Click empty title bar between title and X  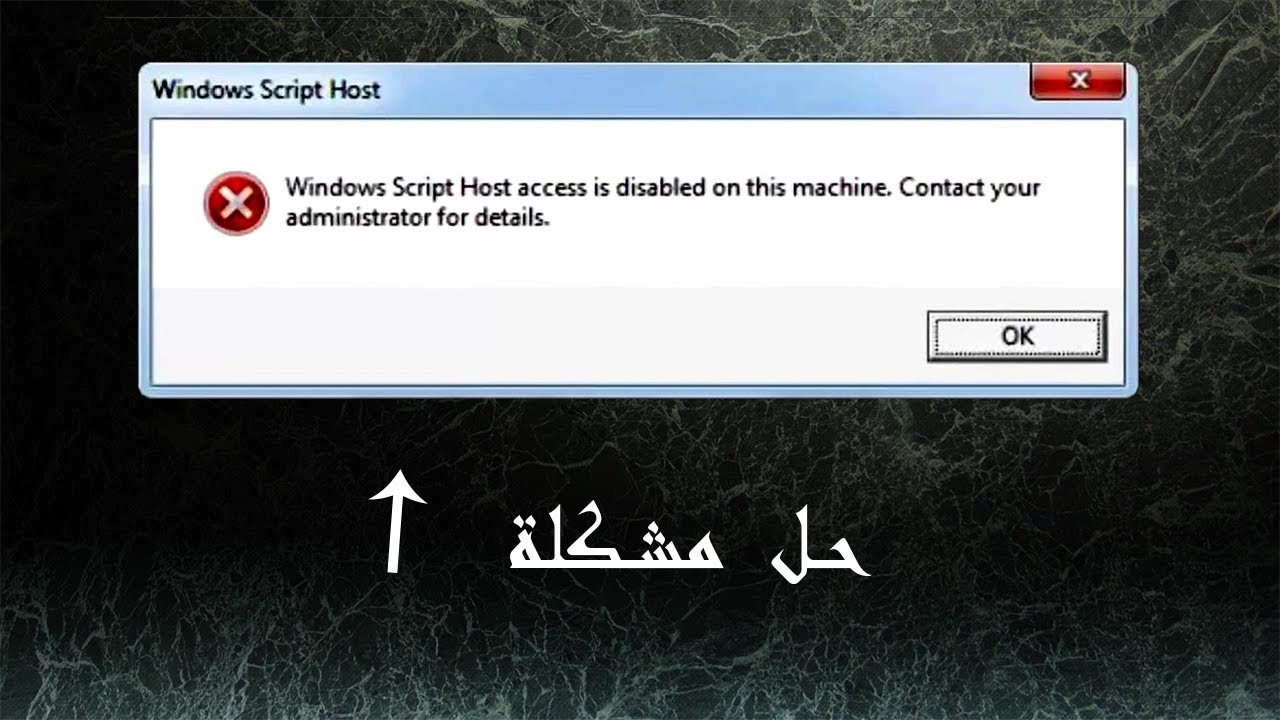pos(700,90)
